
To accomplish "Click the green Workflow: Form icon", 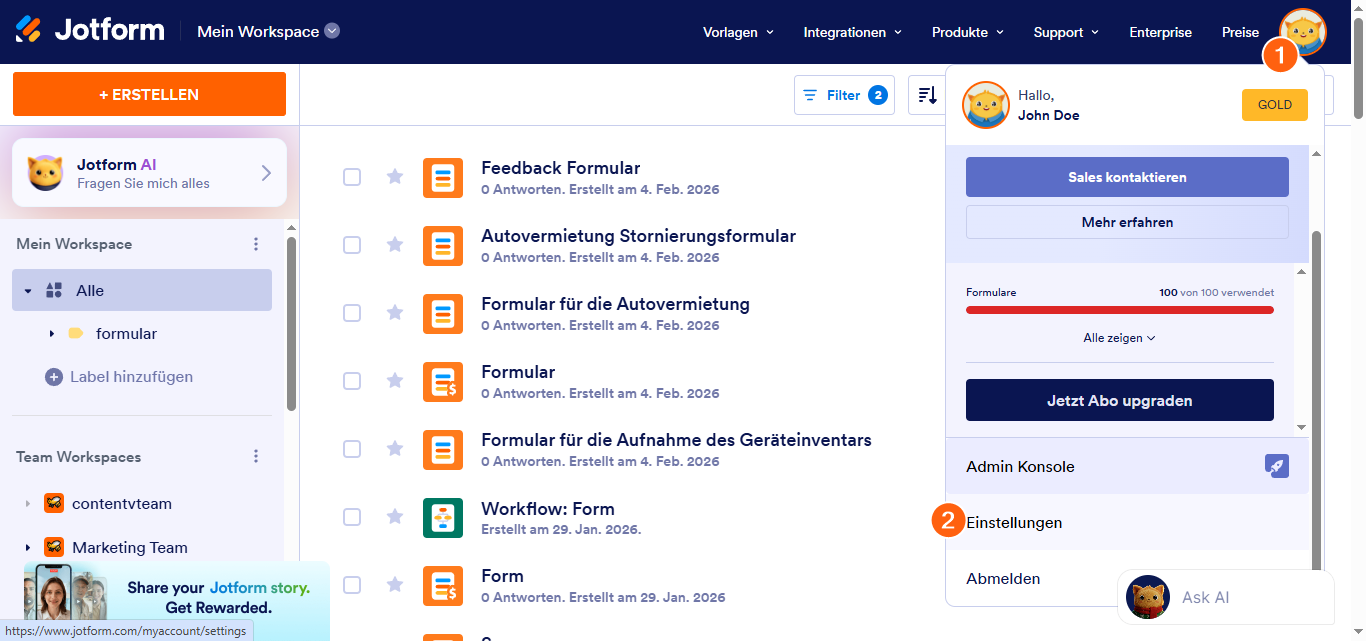I will (x=443, y=517).
